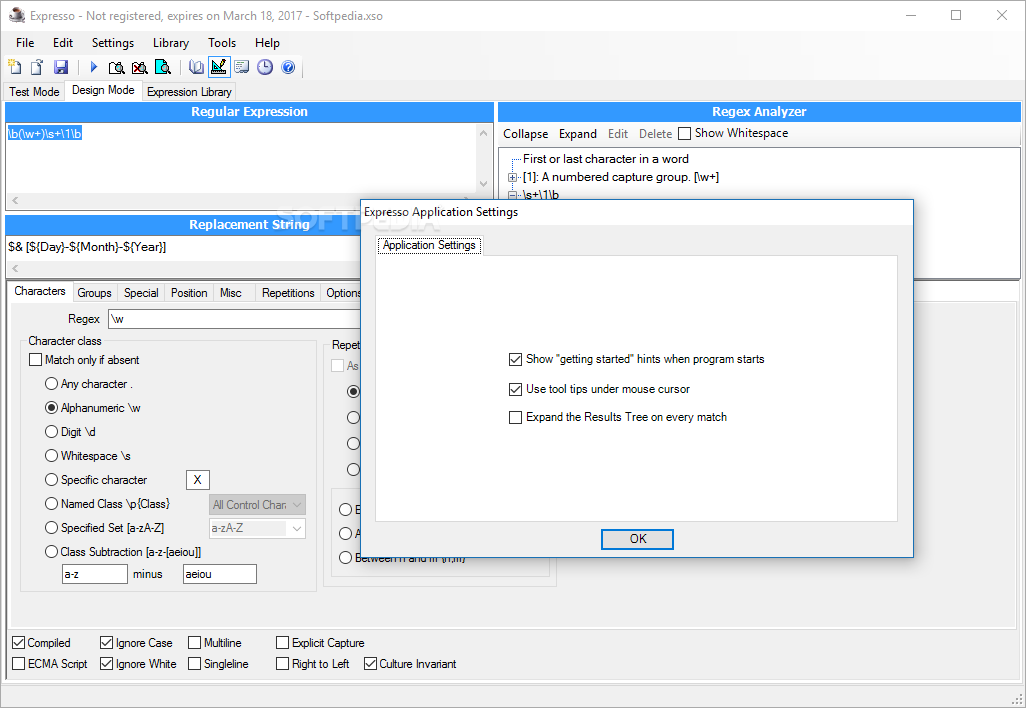Toggle Show Whitespace checkbox
This screenshot has height=708, width=1026.
tap(684, 133)
